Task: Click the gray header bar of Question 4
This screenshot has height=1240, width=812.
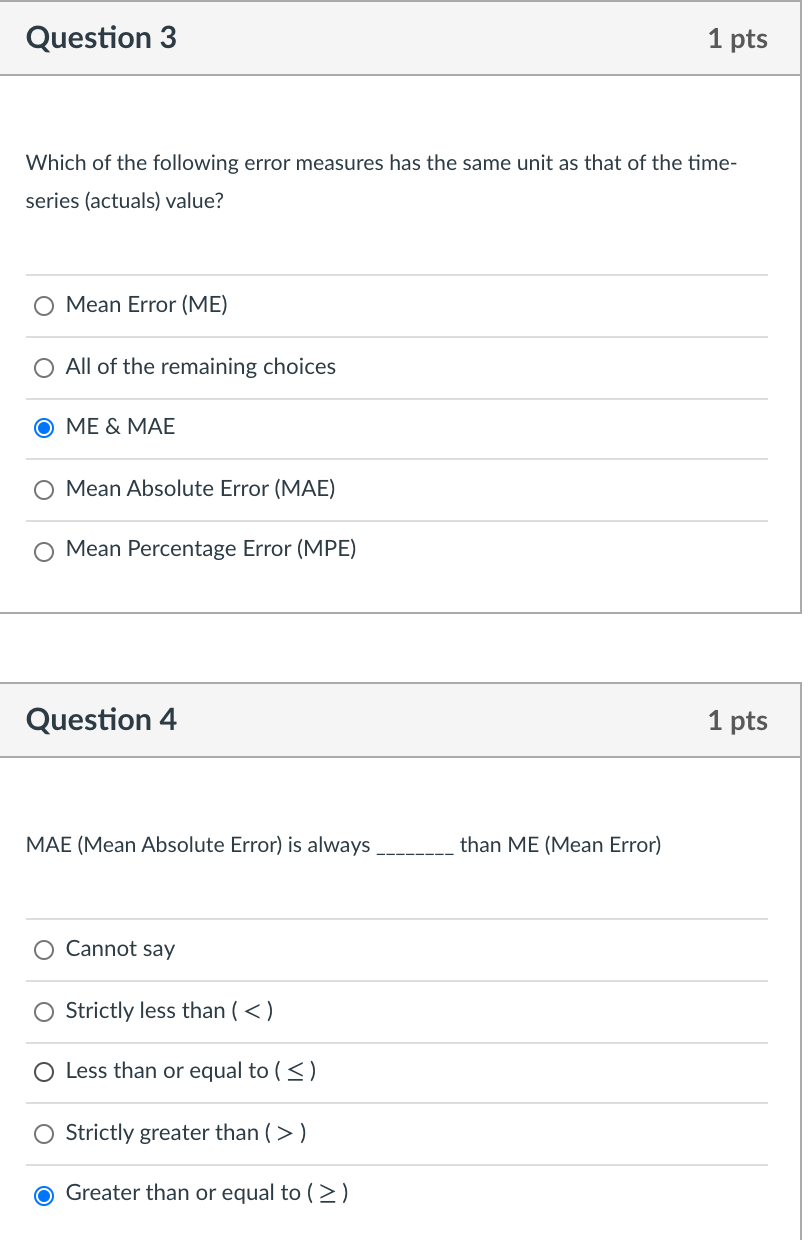Action: point(400,720)
